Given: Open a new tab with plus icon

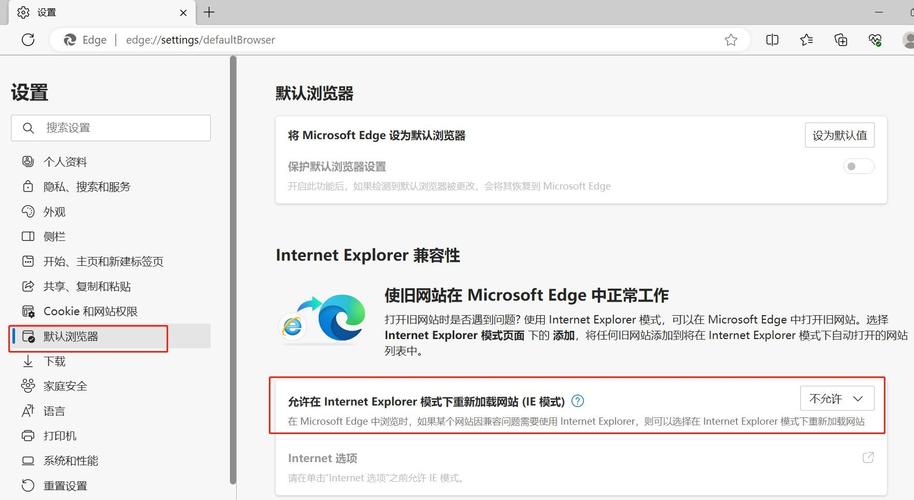Looking at the screenshot, I should pos(209,12).
